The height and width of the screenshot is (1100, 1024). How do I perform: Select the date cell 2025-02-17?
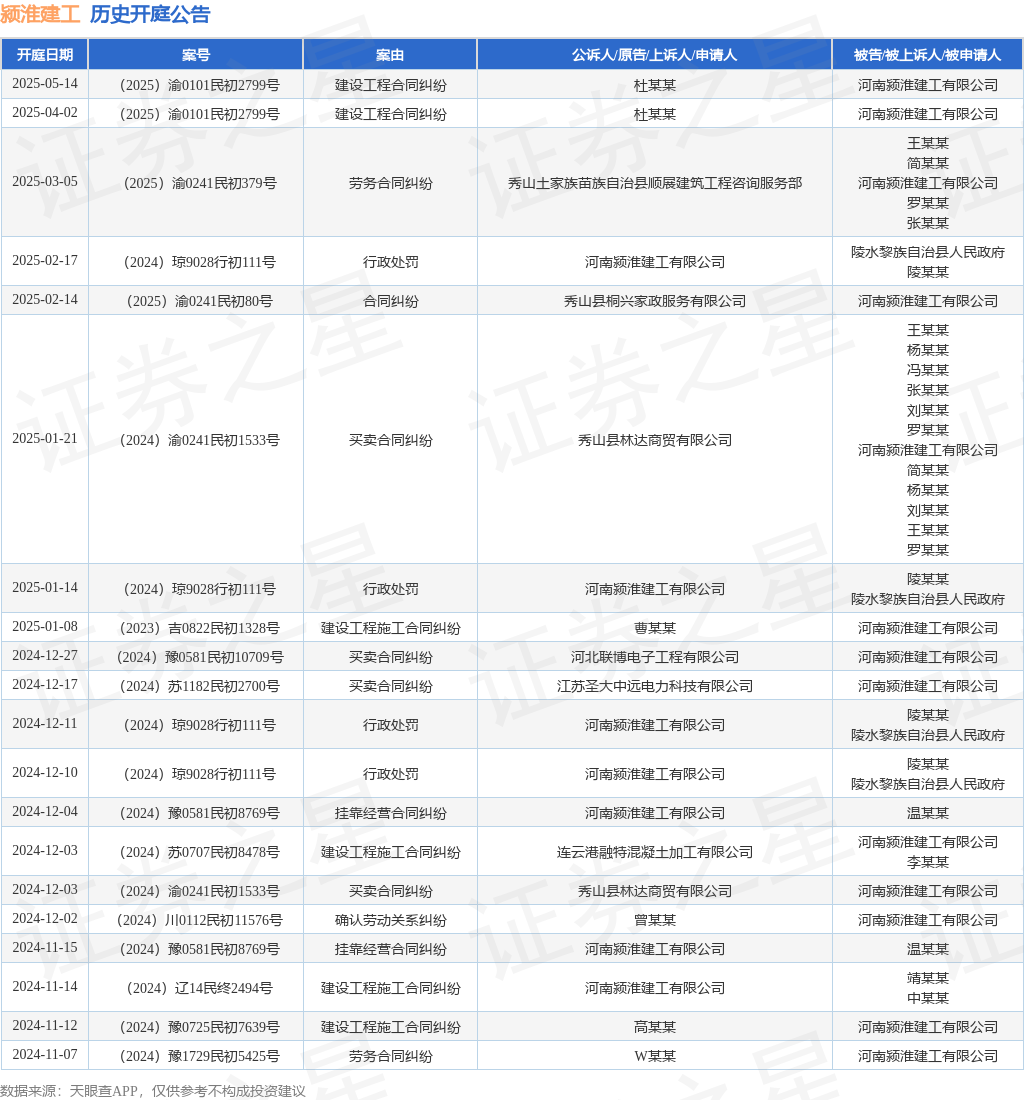pyautogui.click(x=45, y=260)
